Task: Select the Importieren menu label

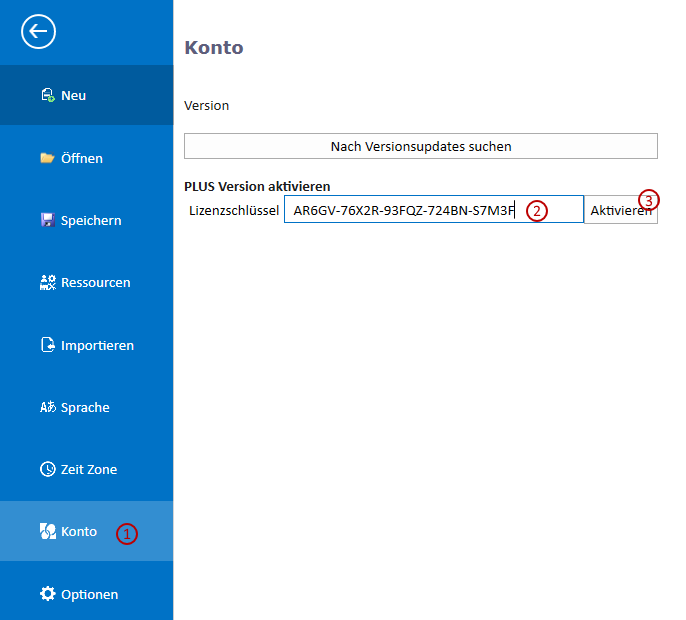Action: (x=97, y=345)
